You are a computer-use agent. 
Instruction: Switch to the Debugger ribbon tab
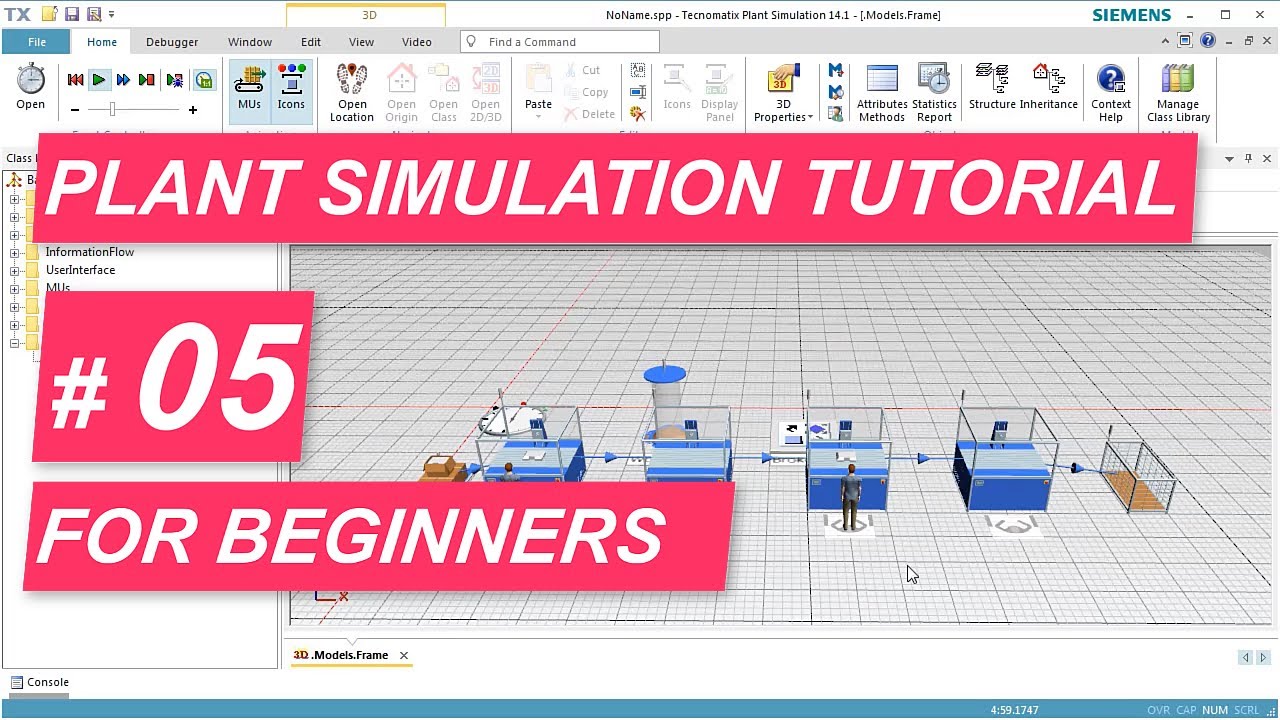172,42
